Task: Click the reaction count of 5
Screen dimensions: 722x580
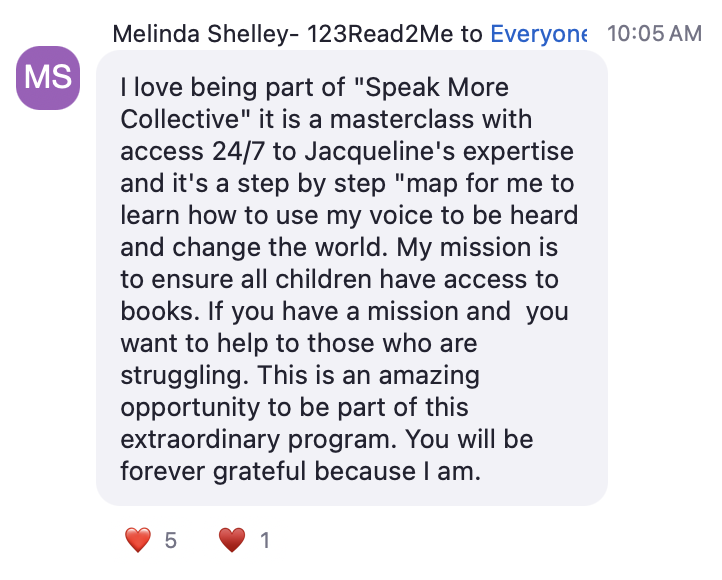Action: click(x=170, y=541)
